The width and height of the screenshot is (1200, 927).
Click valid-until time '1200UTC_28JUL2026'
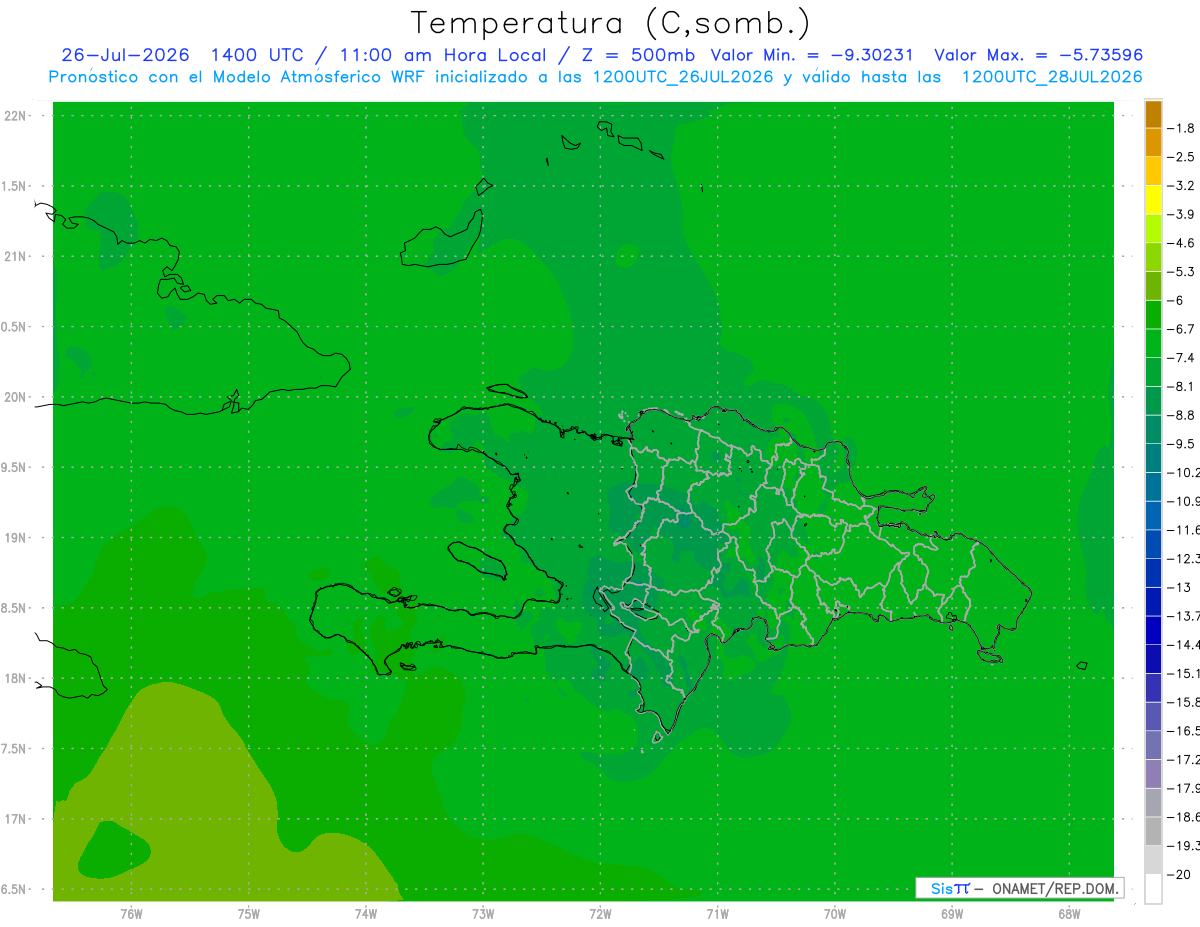coord(1052,77)
